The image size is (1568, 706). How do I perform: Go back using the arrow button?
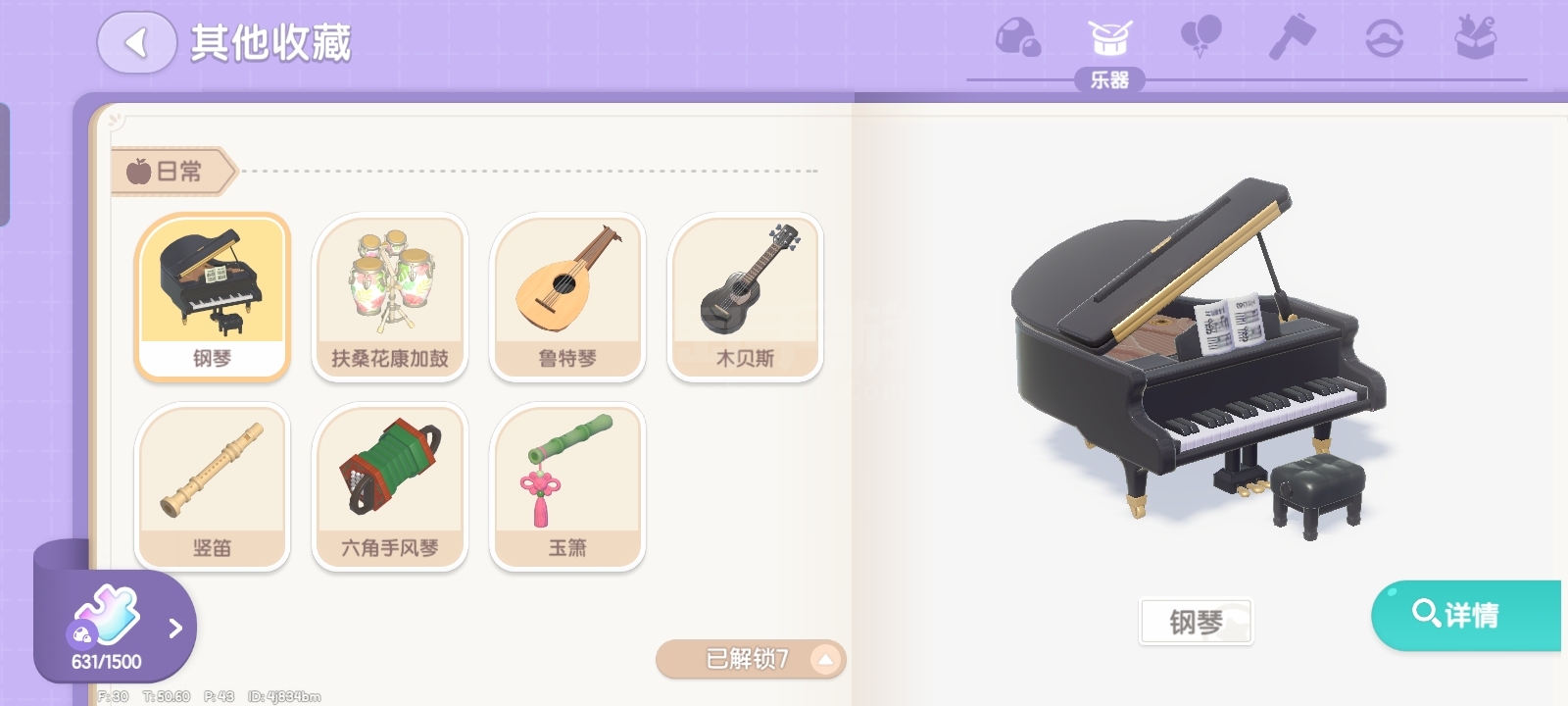pos(136,42)
